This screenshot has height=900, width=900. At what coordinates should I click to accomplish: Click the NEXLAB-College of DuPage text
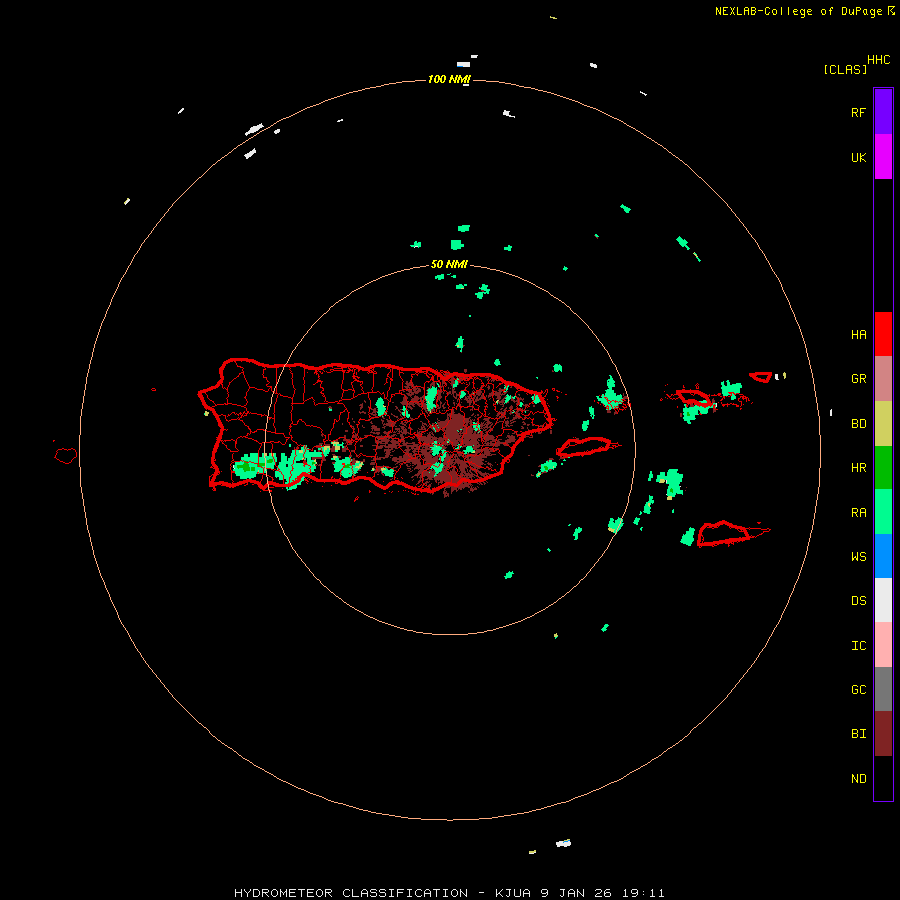click(798, 11)
